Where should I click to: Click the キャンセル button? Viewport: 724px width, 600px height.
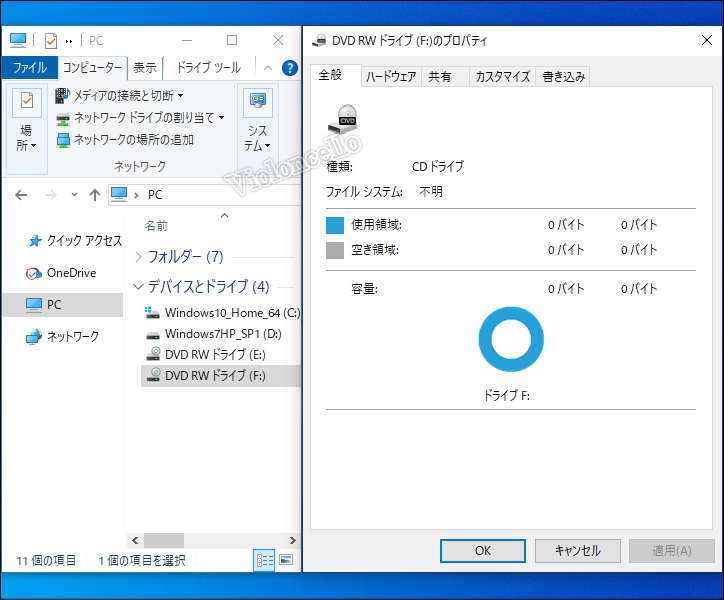[x=577, y=551]
